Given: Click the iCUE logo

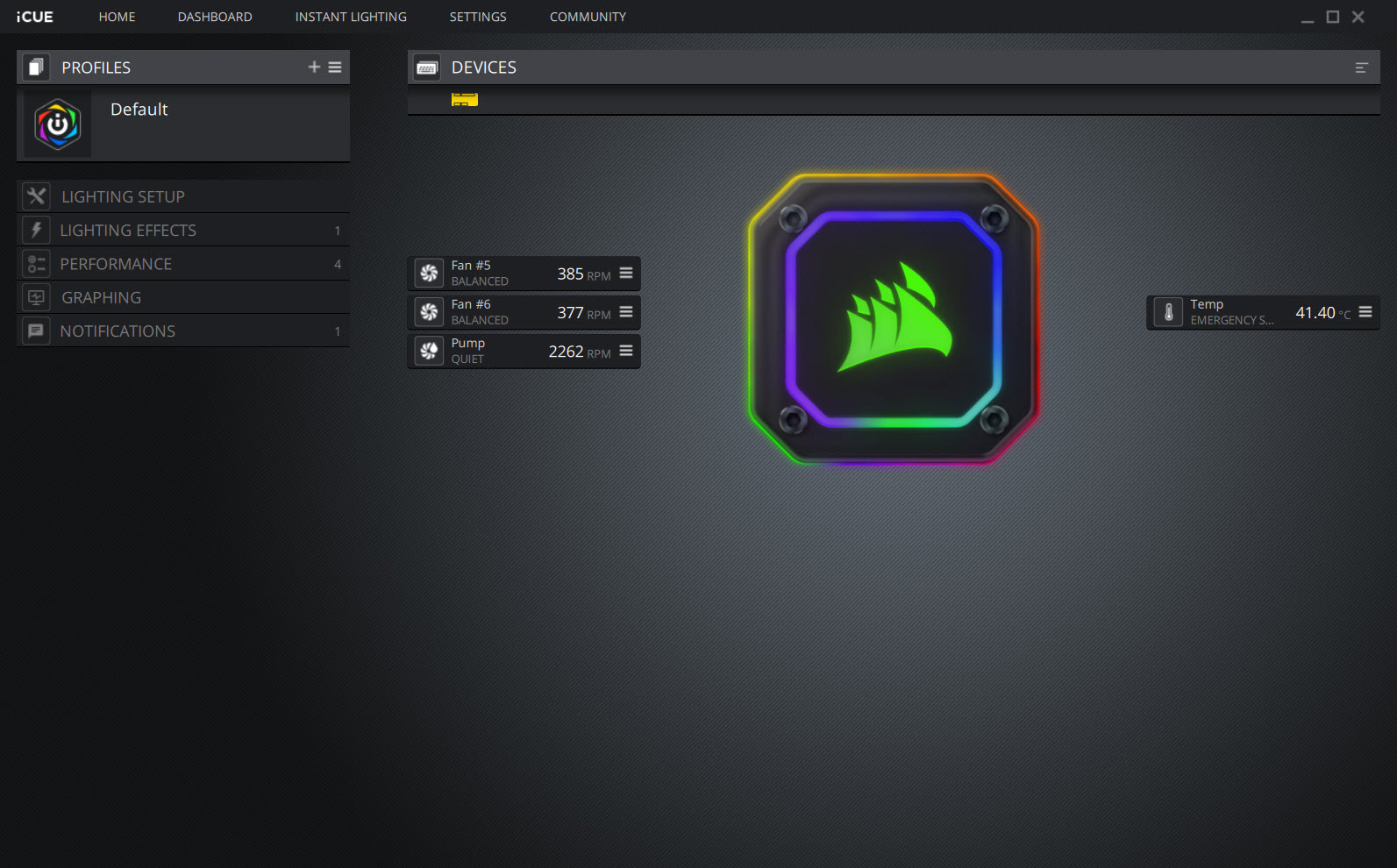Looking at the screenshot, I should 34,17.
